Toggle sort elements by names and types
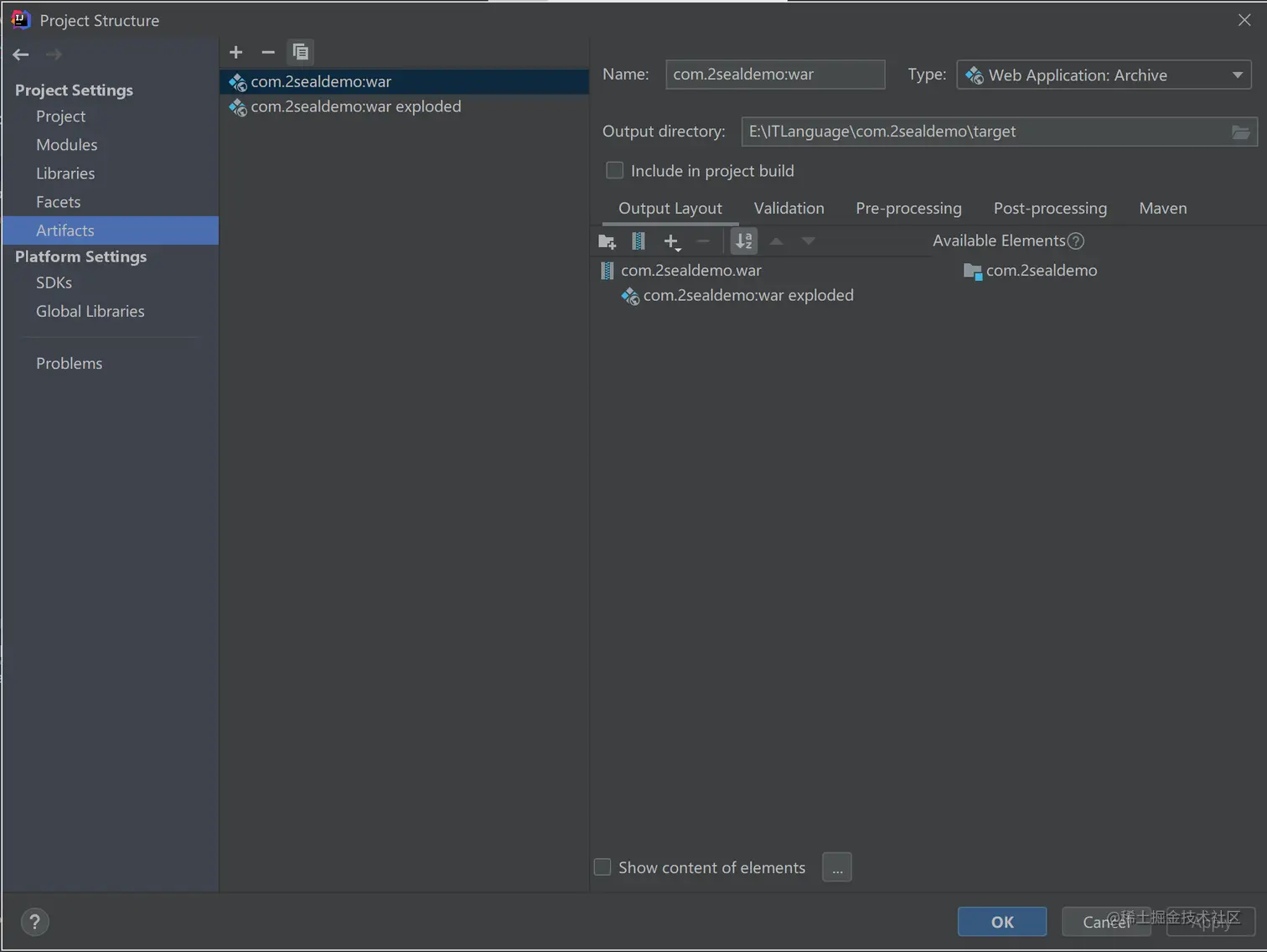Image resolution: width=1267 pixels, height=952 pixels. (x=744, y=241)
